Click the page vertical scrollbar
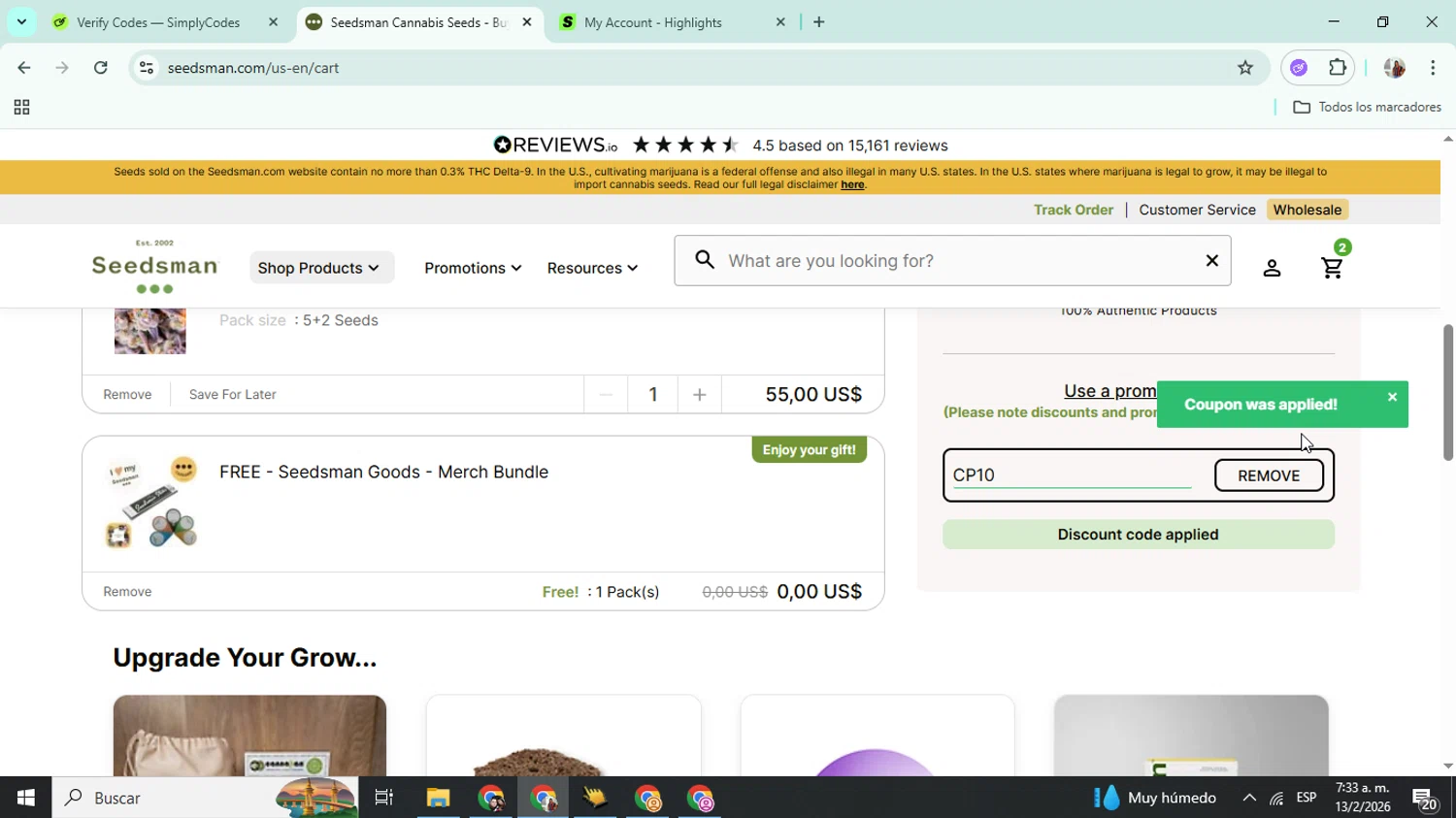This screenshot has width=1456, height=818. 1447,392
